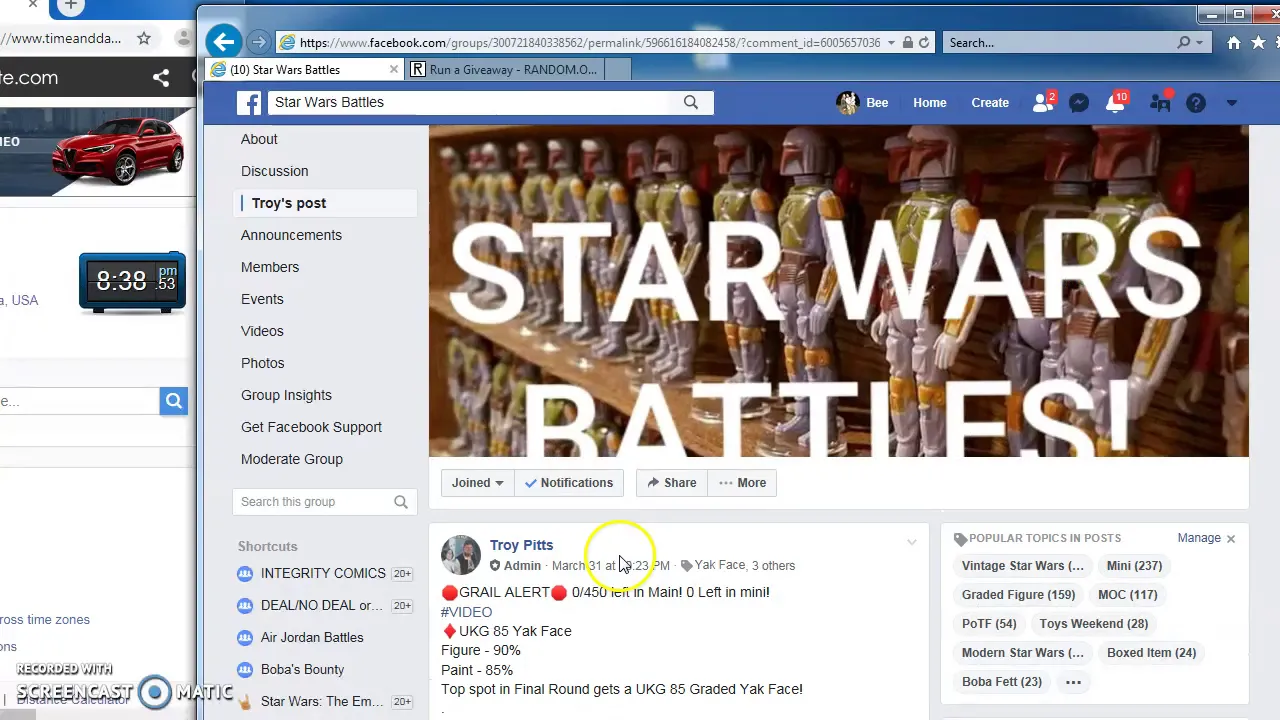Expand the Joined dropdown button
The width and height of the screenshot is (1280, 720).
click(477, 483)
